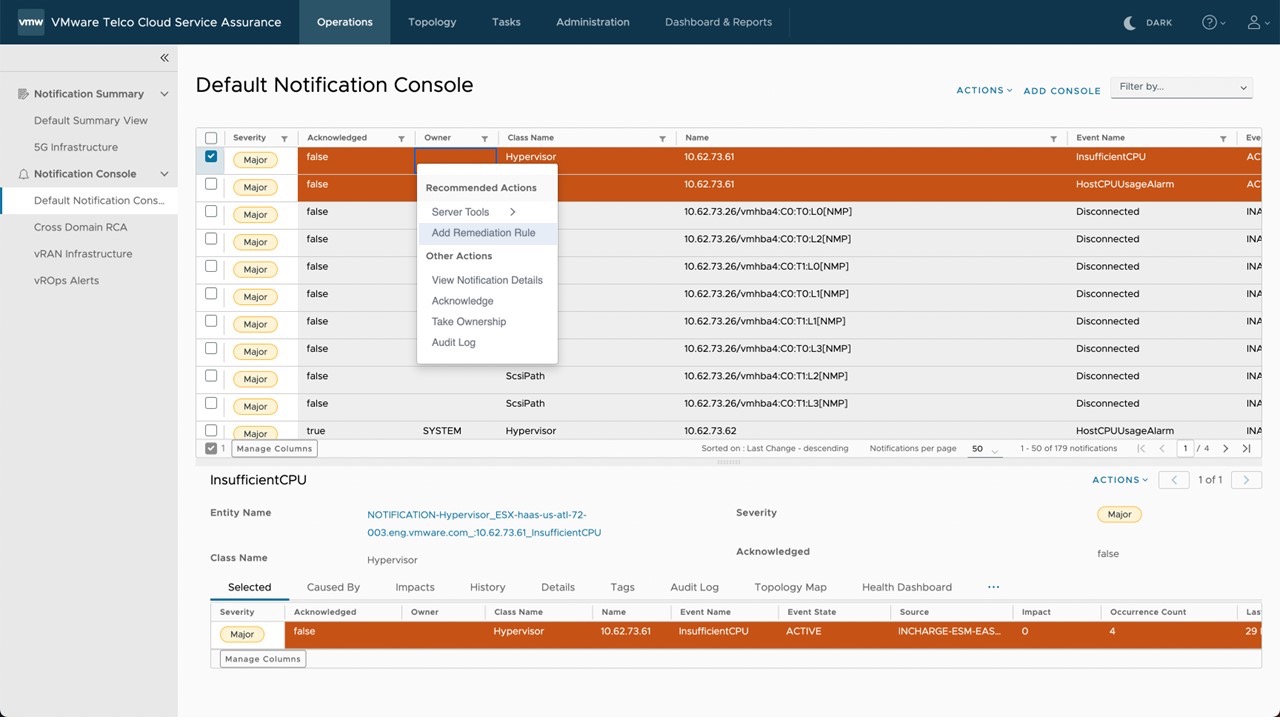Click the Class Name column filter icon
1280x720 pixels.
[x=662, y=138]
